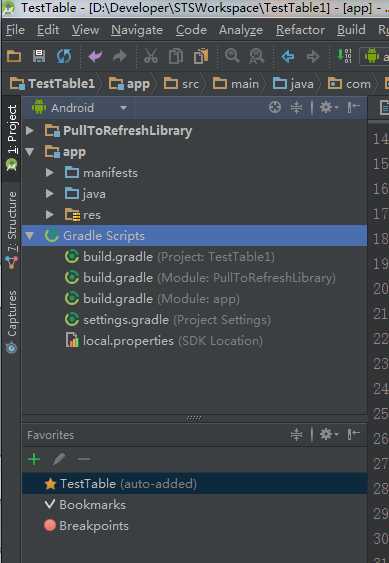Open Project panel gear settings

[x=328, y=107]
